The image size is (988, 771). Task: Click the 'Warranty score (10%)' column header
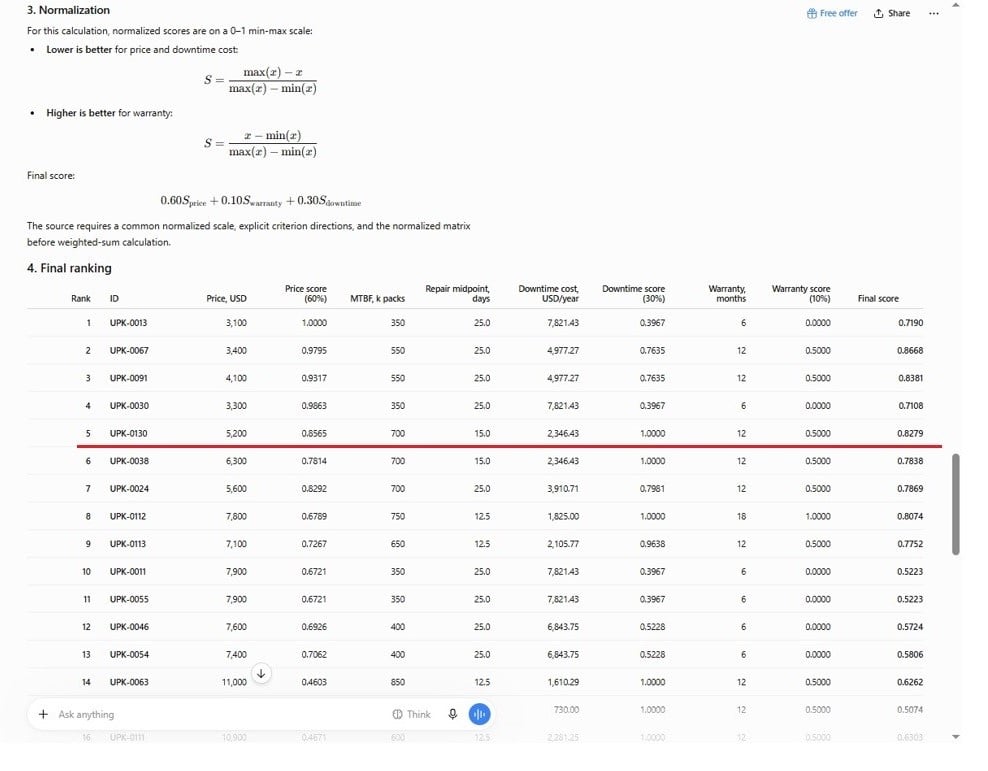[x=801, y=294]
